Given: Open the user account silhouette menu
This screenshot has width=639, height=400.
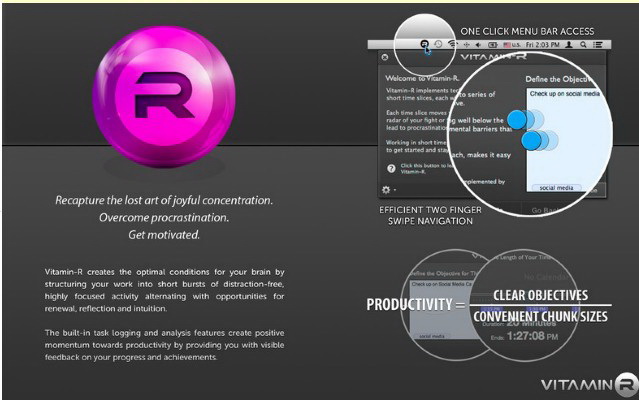Looking at the screenshot, I should 569,45.
